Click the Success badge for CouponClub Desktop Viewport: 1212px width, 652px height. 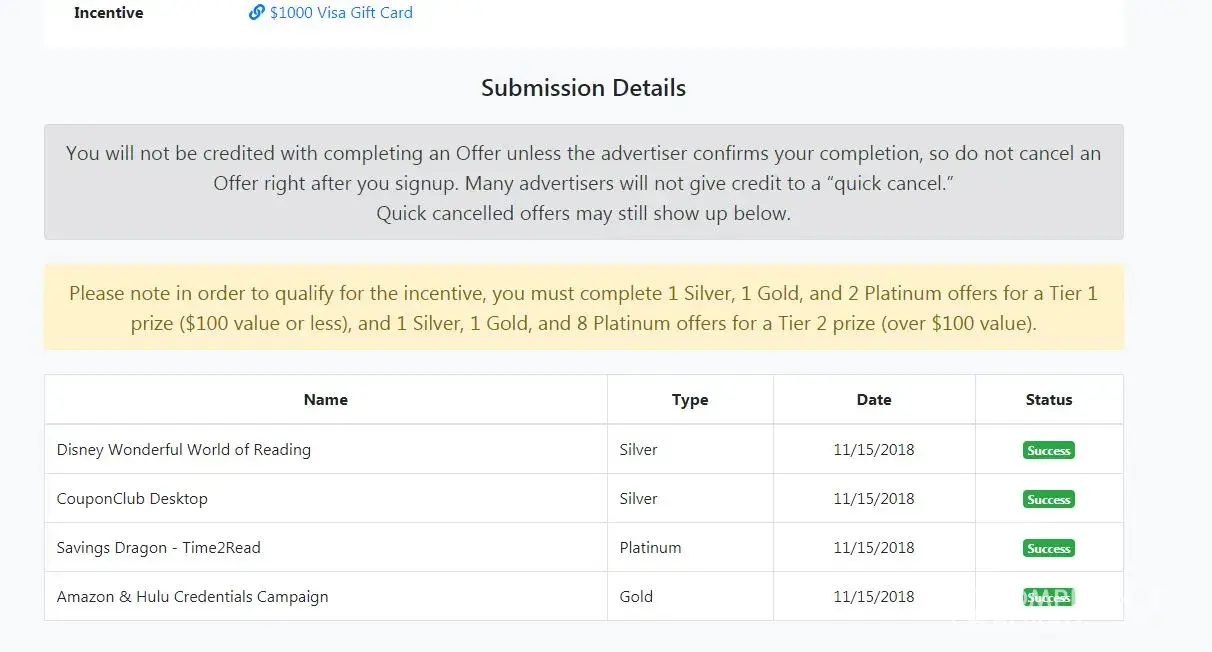pos(1049,500)
